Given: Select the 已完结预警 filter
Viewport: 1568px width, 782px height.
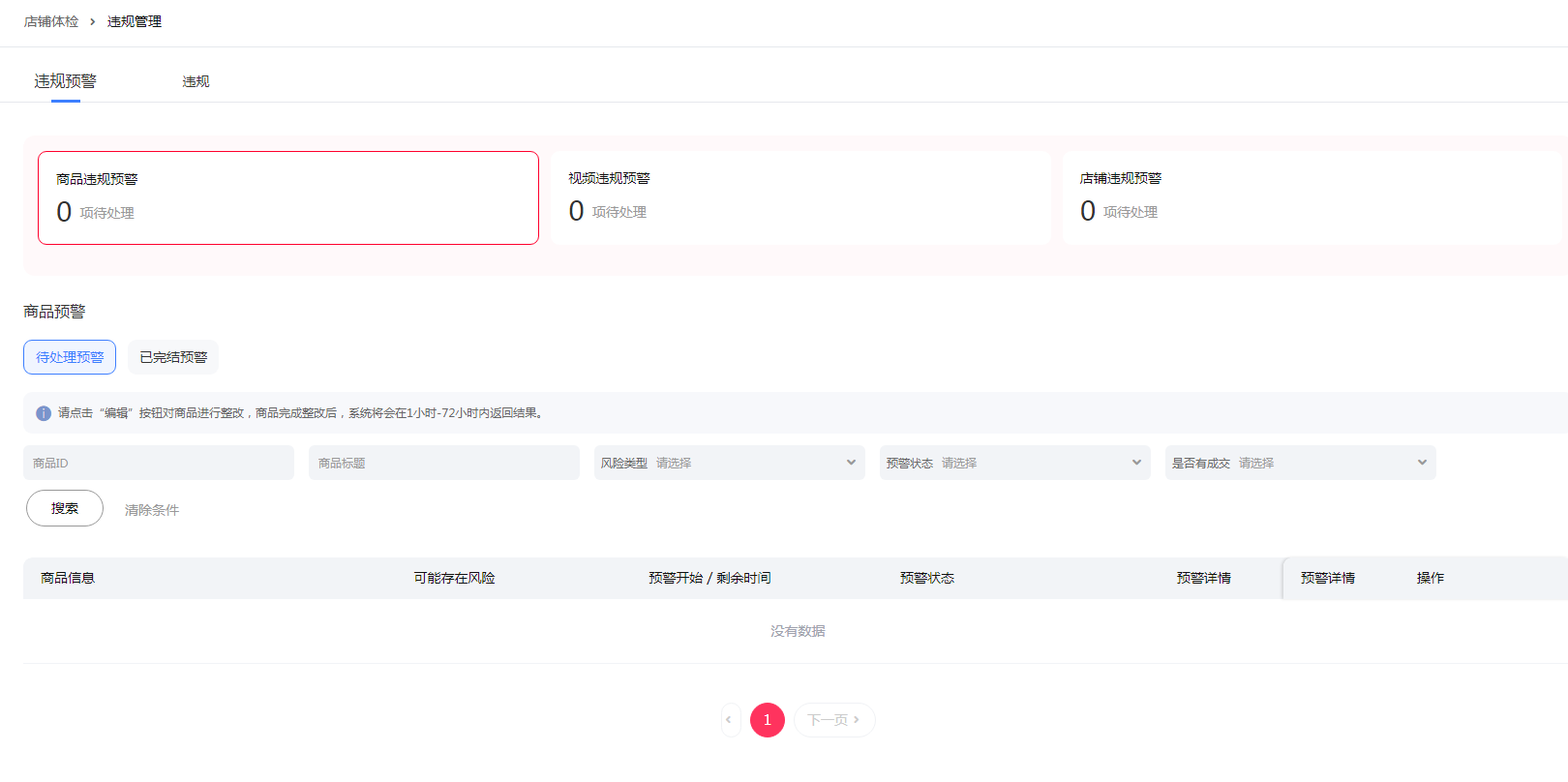Looking at the screenshot, I should pyautogui.click(x=173, y=357).
